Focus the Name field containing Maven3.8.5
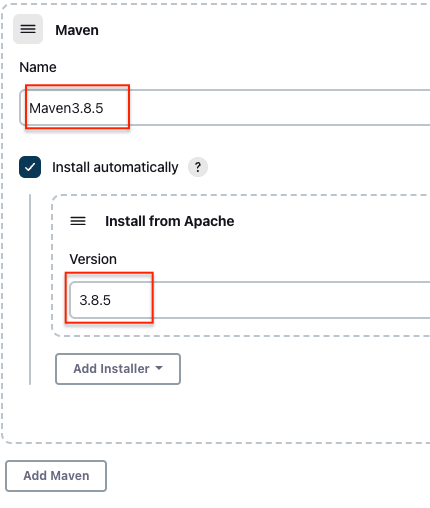Image resolution: width=430 pixels, height=508 pixels. coord(225,108)
